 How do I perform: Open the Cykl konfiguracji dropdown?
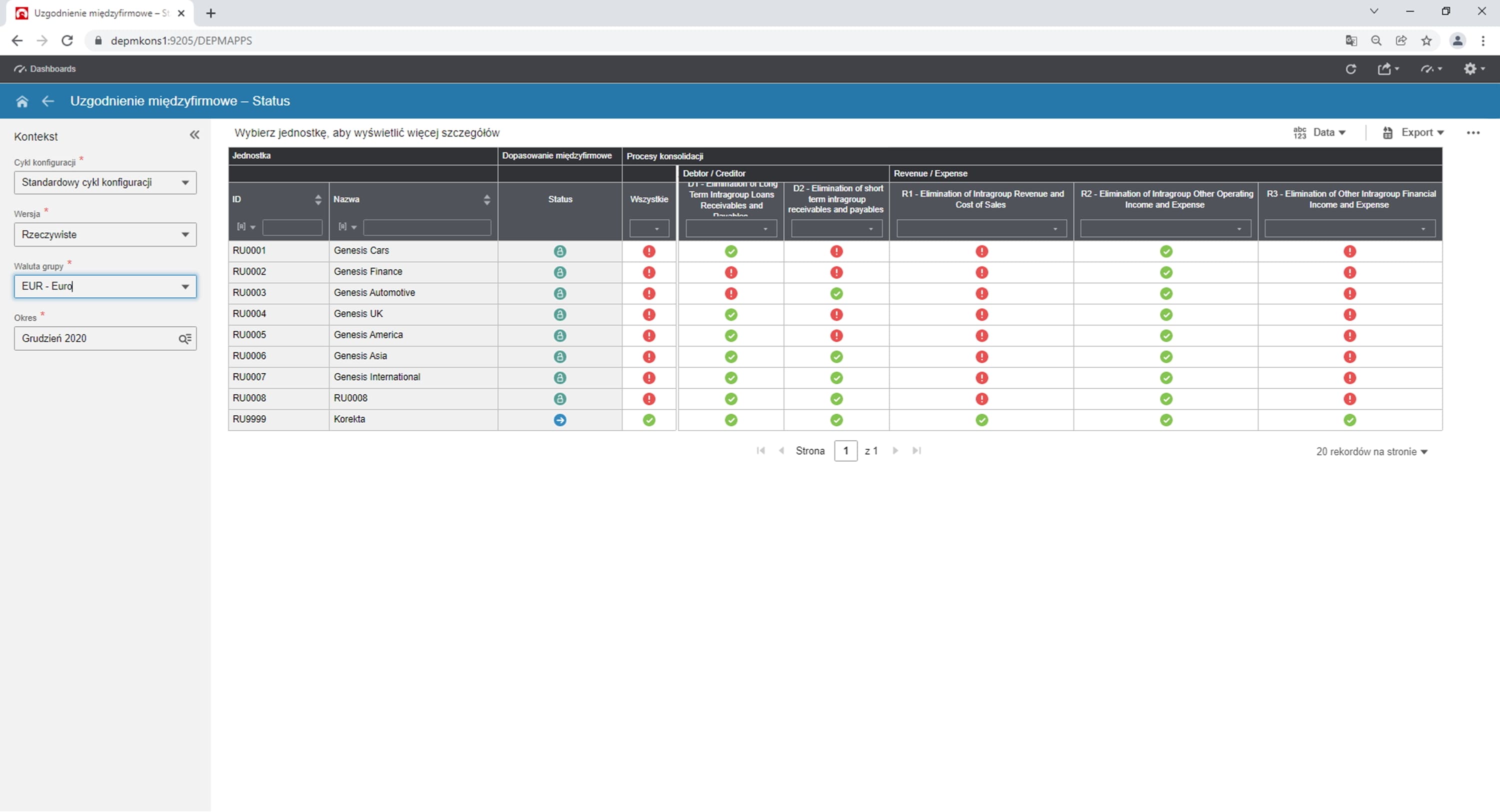click(x=105, y=183)
